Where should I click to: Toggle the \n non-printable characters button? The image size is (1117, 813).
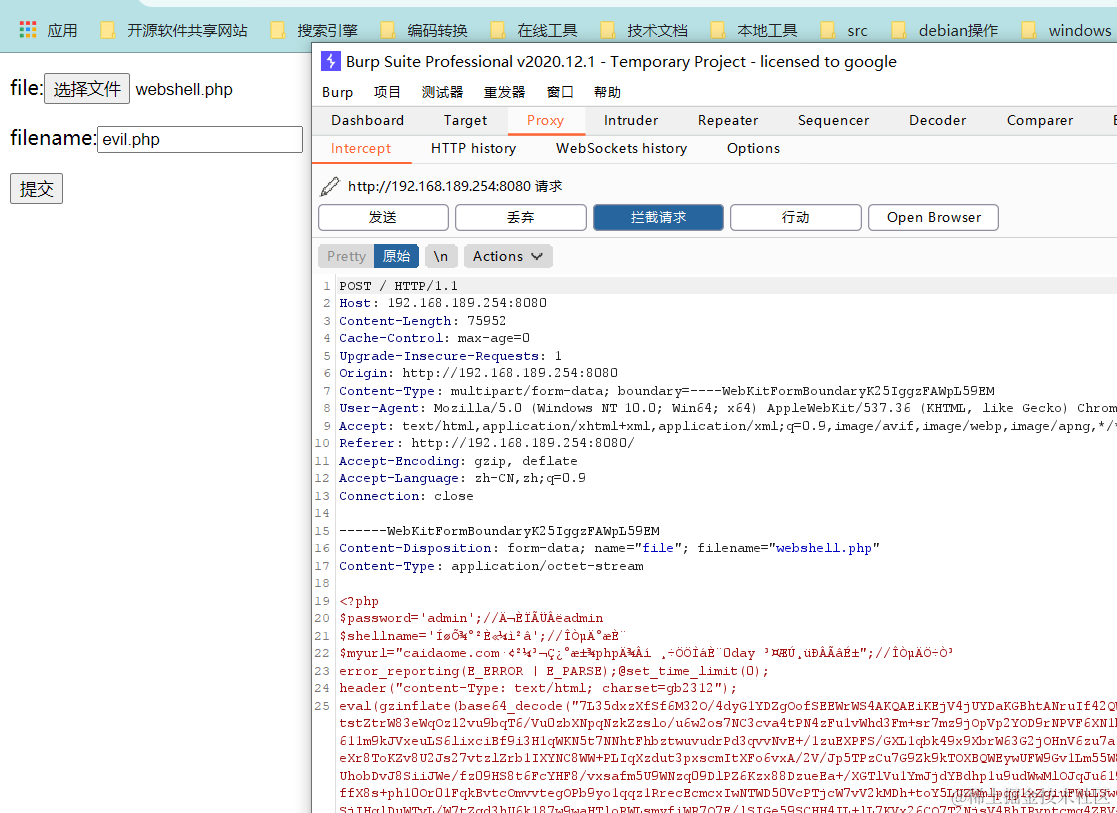pyautogui.click(x=441, y=257)
